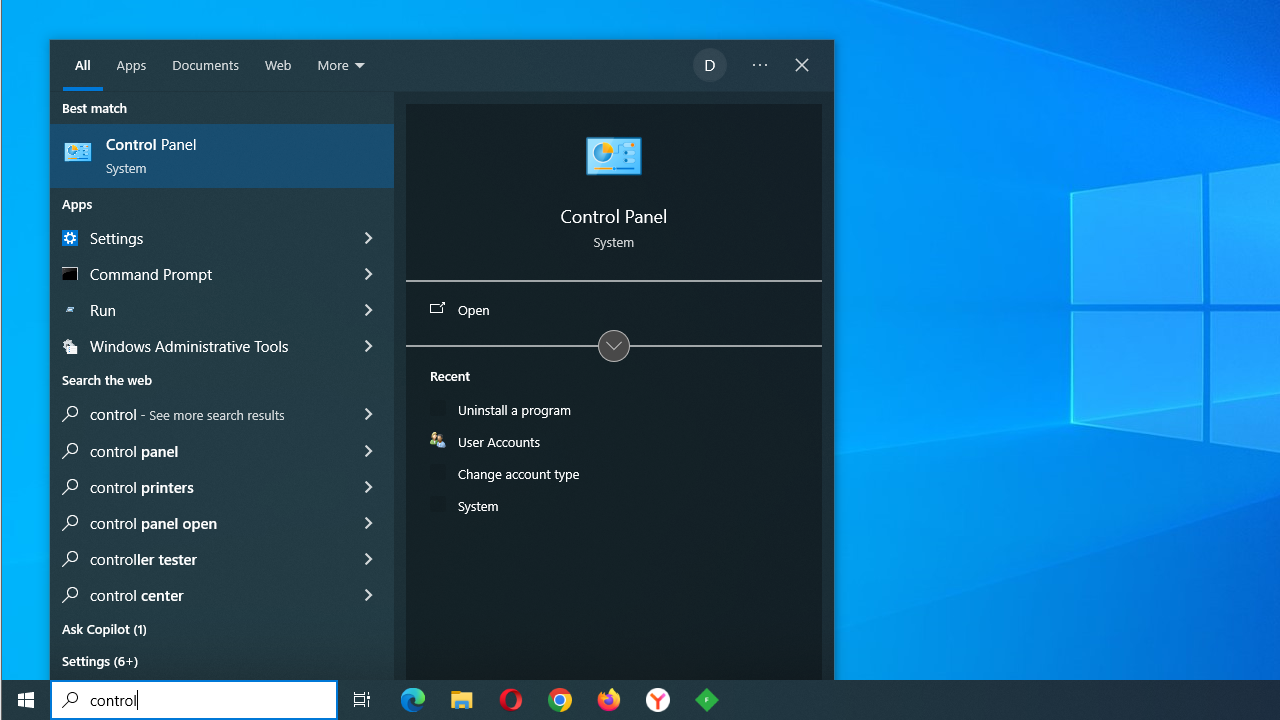Viewport: 1280px width, 720px height.
Task: Open recent item Uninstall a program
Action: pos(514,410)
